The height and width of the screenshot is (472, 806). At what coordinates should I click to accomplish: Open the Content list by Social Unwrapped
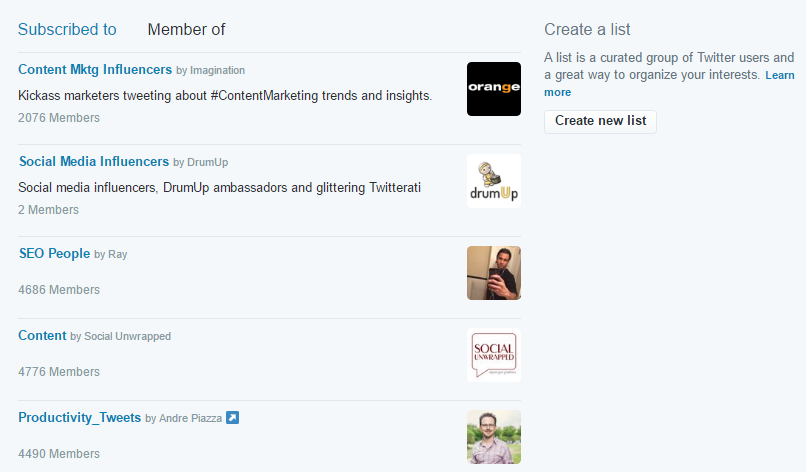pyautogui.click(x=42, y=336)
